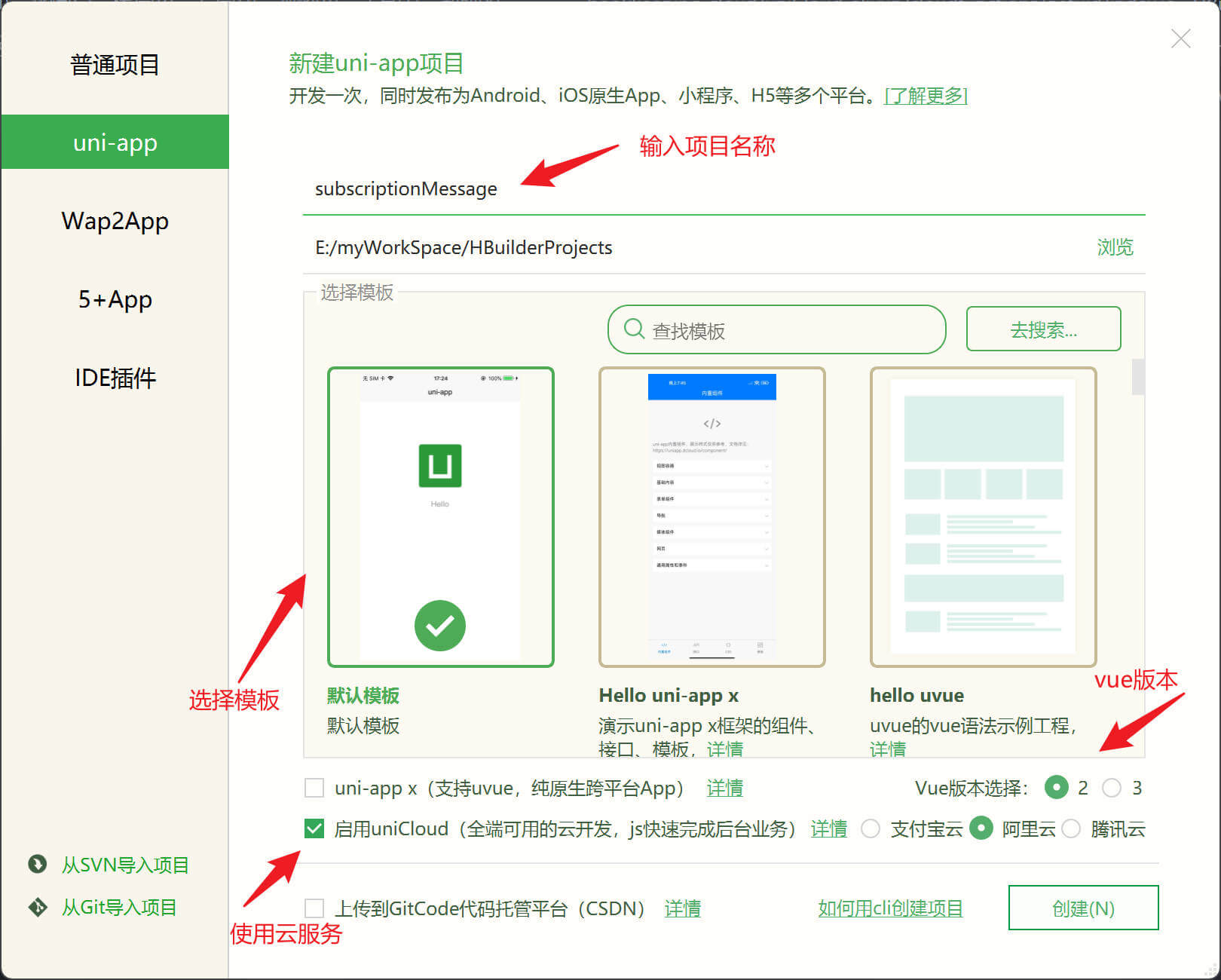Import project via 从SVN导入项目 link

click(125, 865)
